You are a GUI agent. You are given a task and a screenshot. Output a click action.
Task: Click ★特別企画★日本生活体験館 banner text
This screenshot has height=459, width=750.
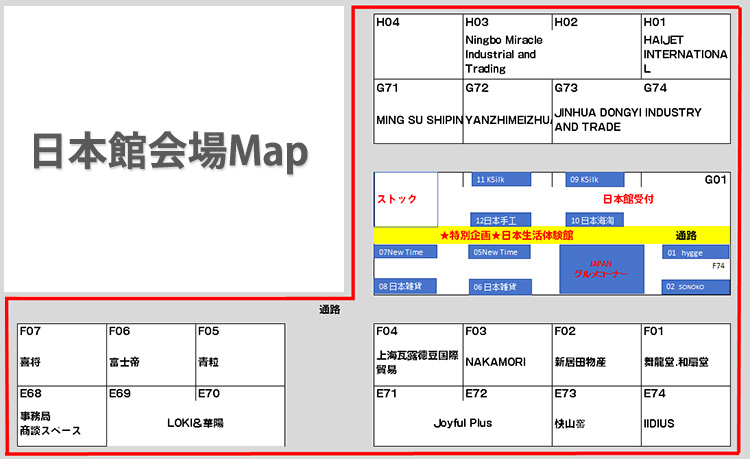(x=507, y=235)
